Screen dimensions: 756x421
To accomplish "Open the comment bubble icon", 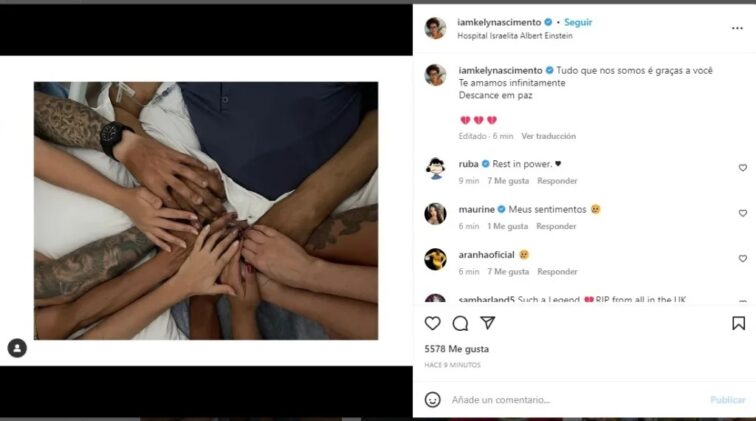I will click(460, 323).
